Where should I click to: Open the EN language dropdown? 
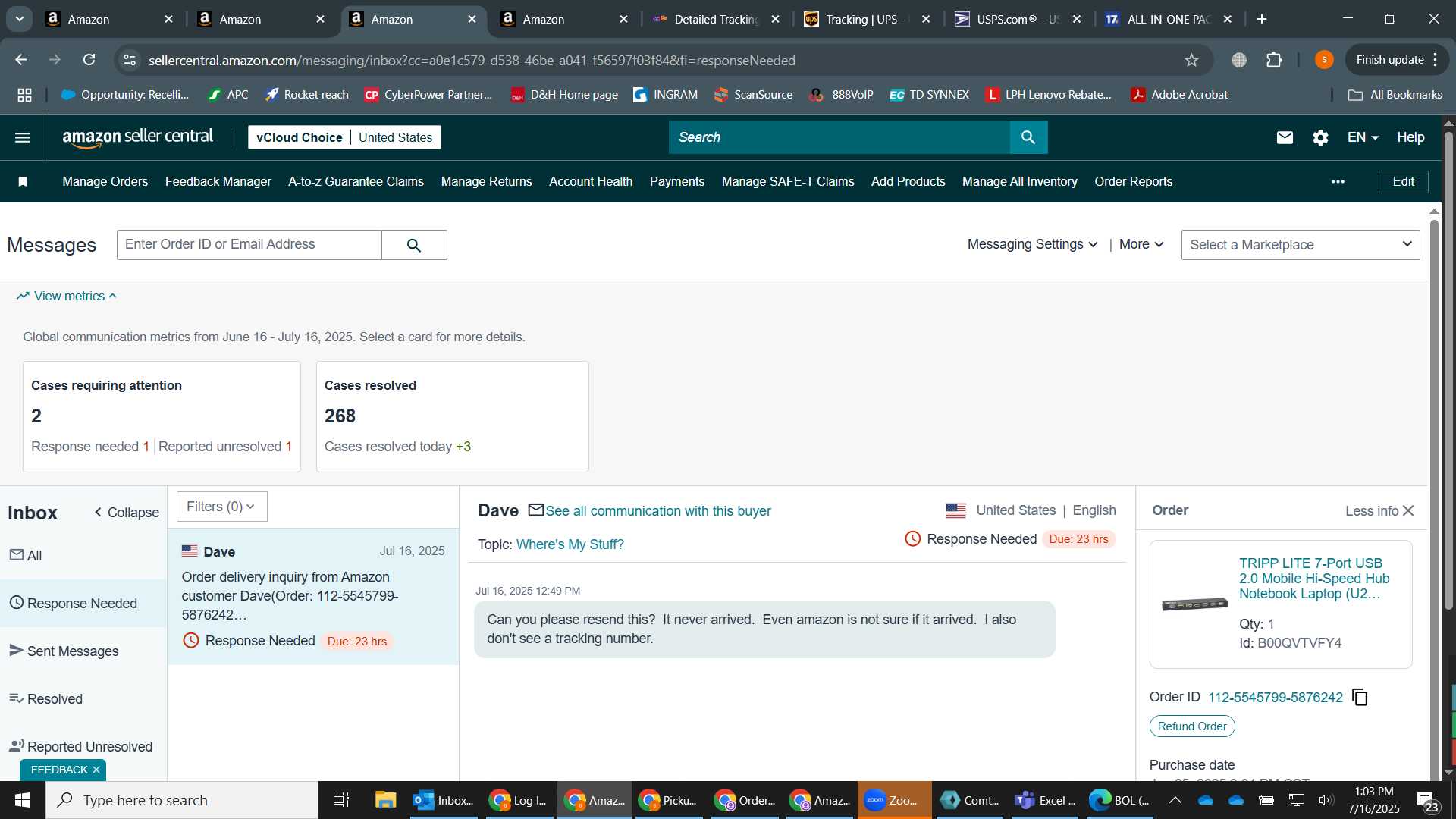click(x=1363, y=137)
